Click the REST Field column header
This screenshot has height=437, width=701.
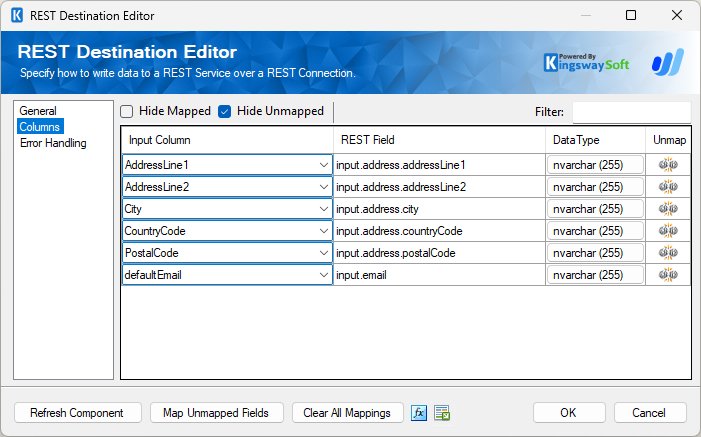point(439,140)
